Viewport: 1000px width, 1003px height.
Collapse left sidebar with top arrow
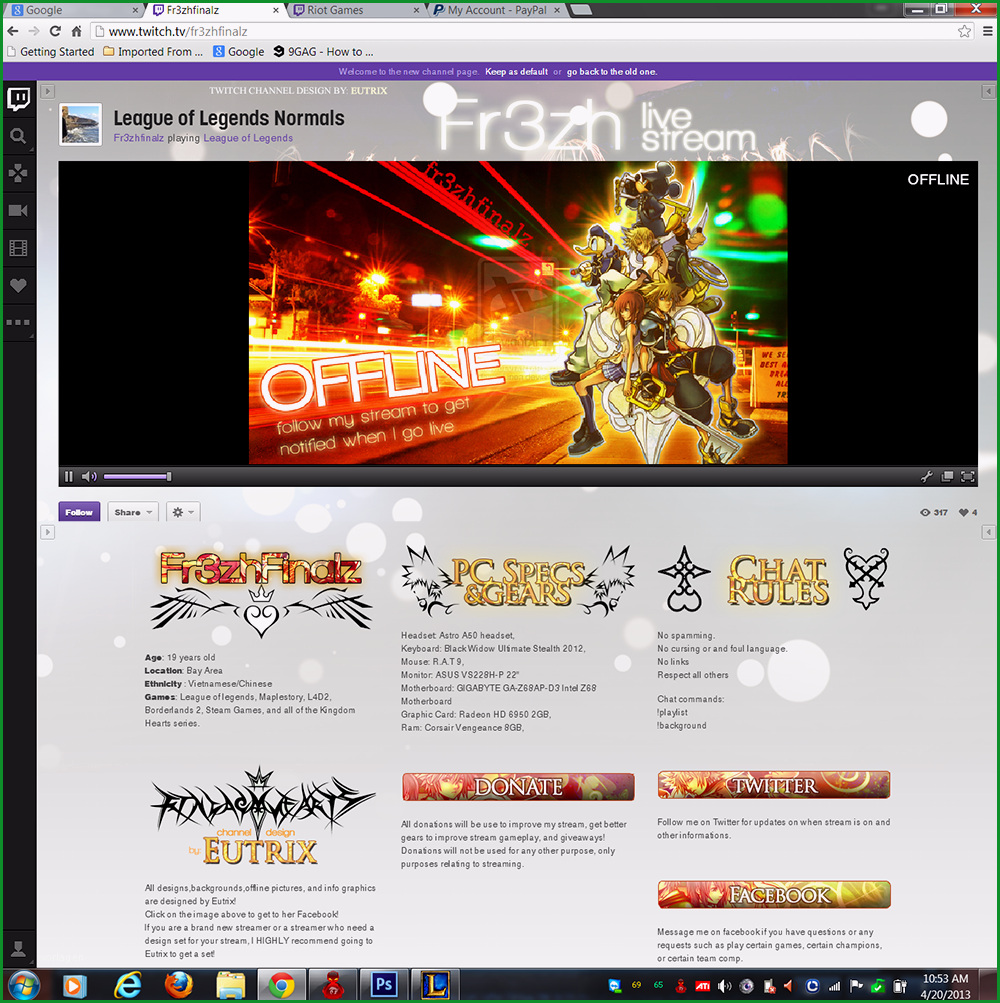pos(47,91)
